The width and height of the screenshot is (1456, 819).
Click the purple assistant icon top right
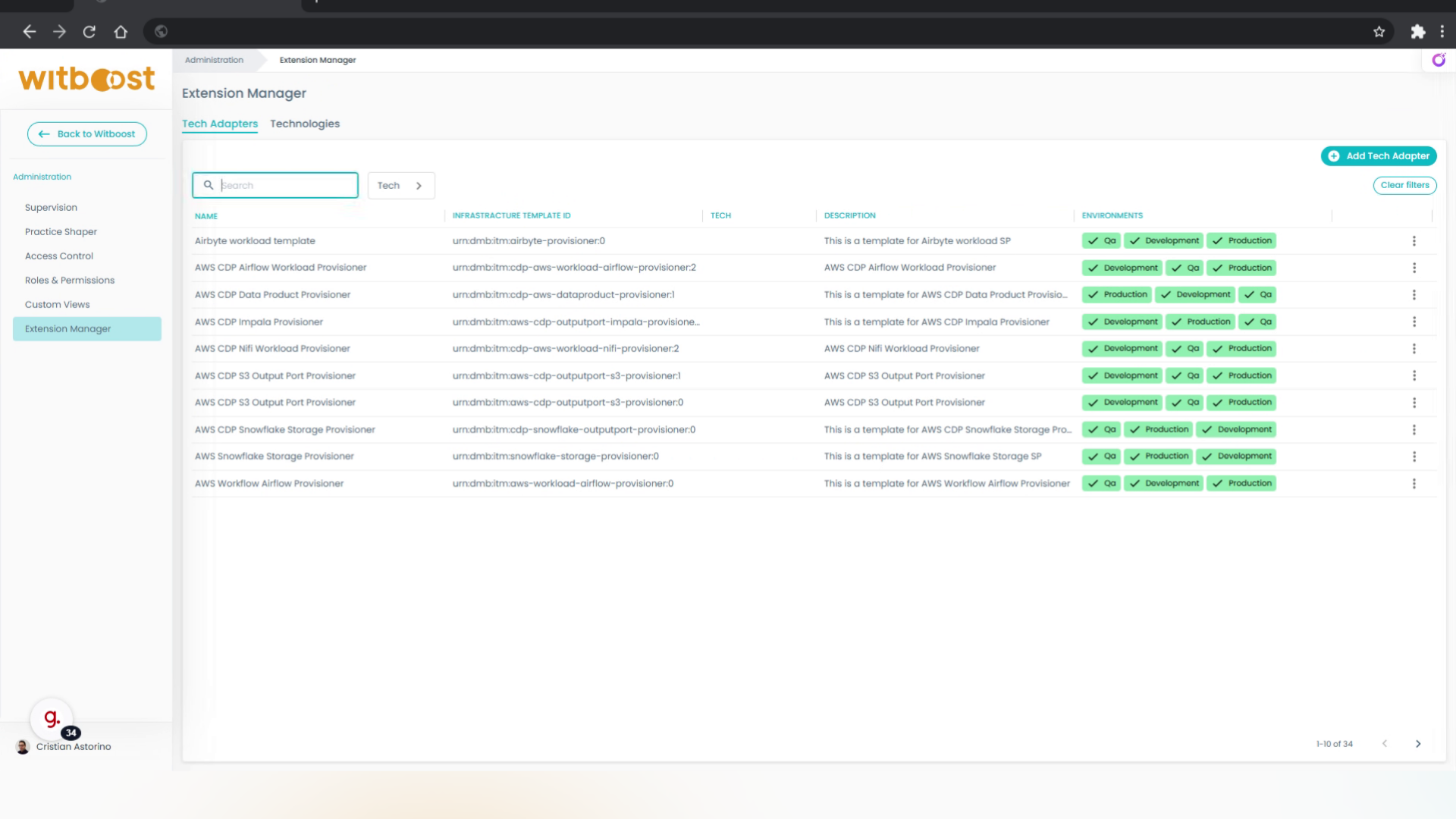1439,60
